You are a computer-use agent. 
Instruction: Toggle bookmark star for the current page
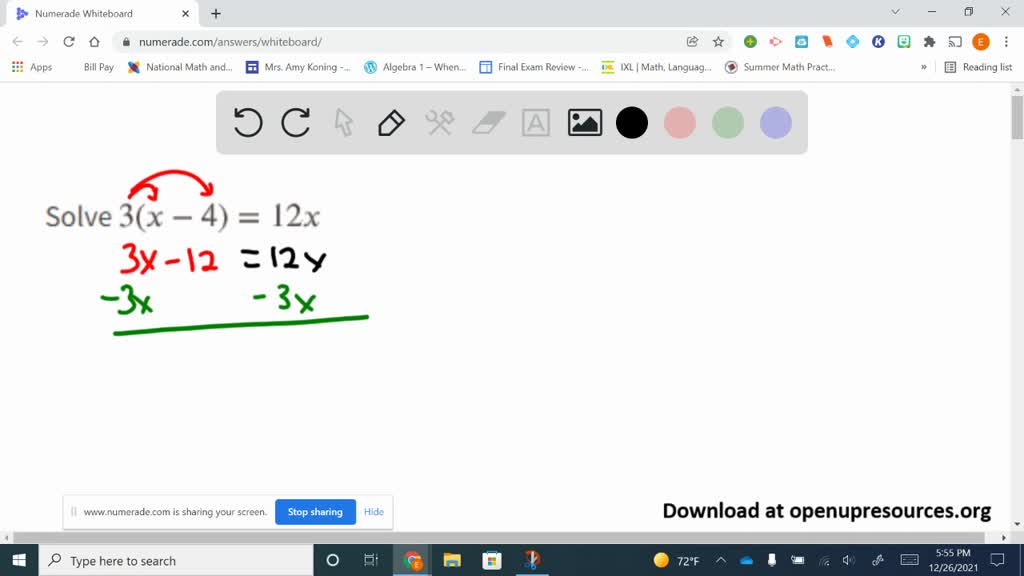pos(719,43)
